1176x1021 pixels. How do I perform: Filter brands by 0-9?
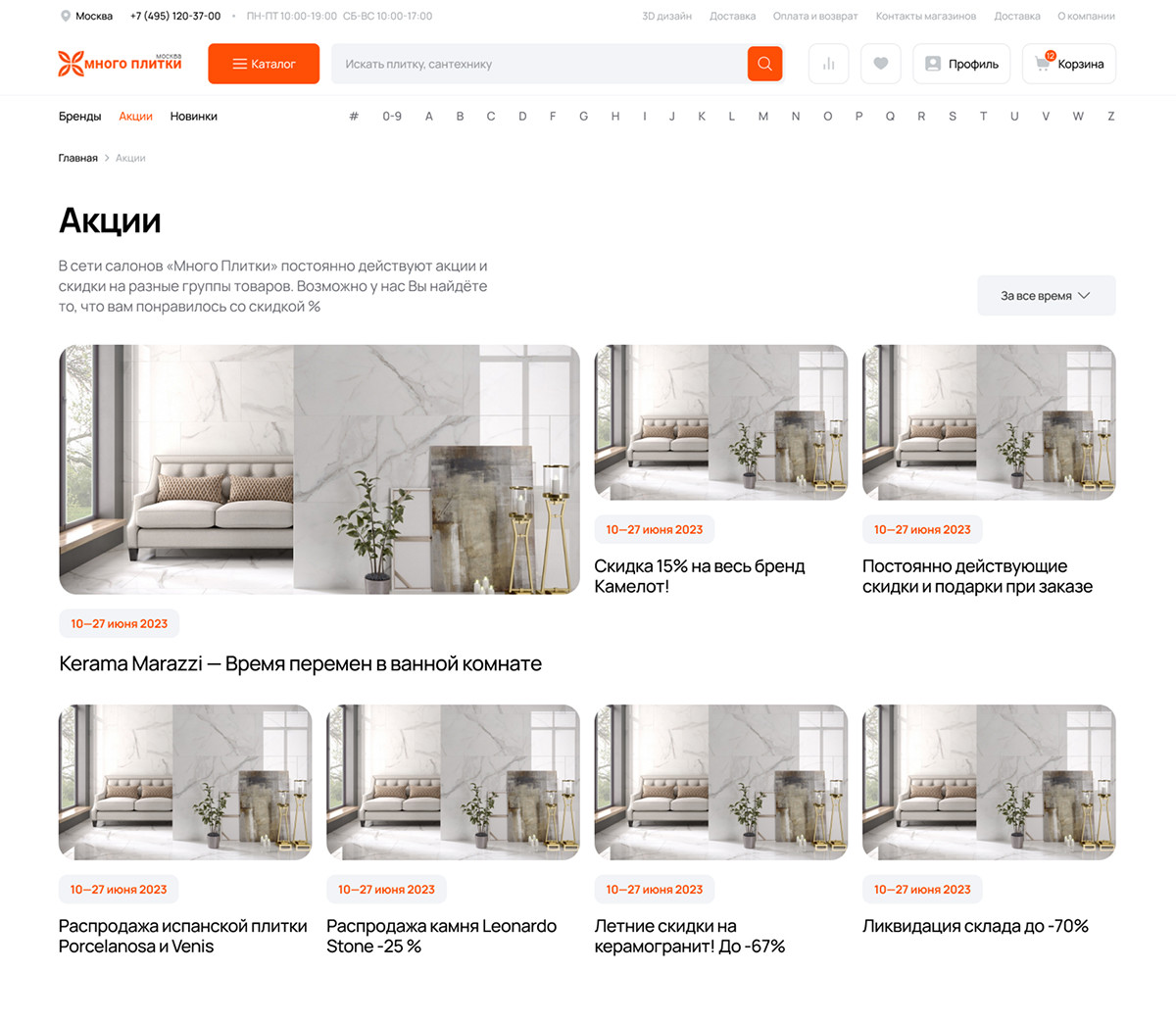[392, 117]
